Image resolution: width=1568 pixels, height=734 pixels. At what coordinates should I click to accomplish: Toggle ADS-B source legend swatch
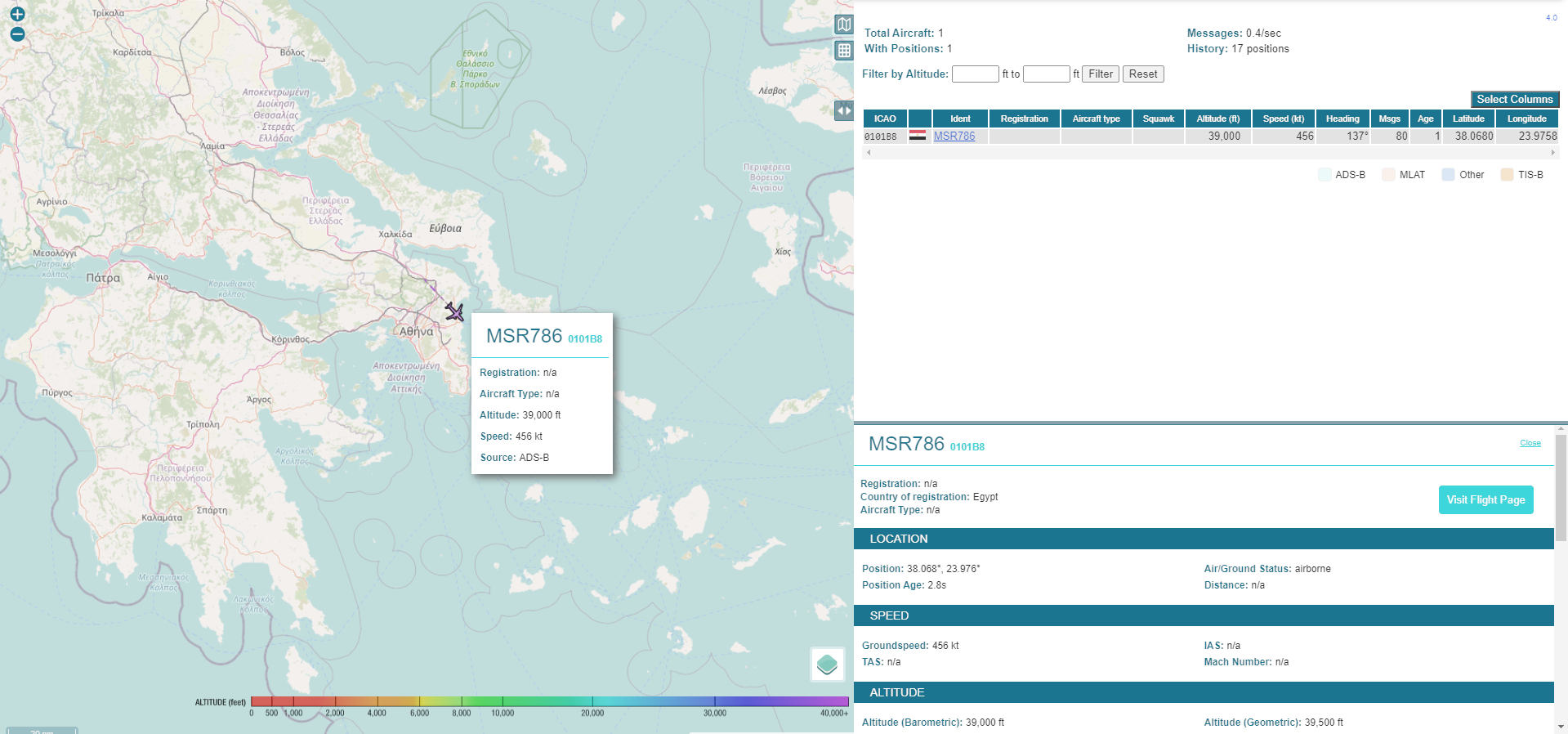click(x=1325, y=175)
